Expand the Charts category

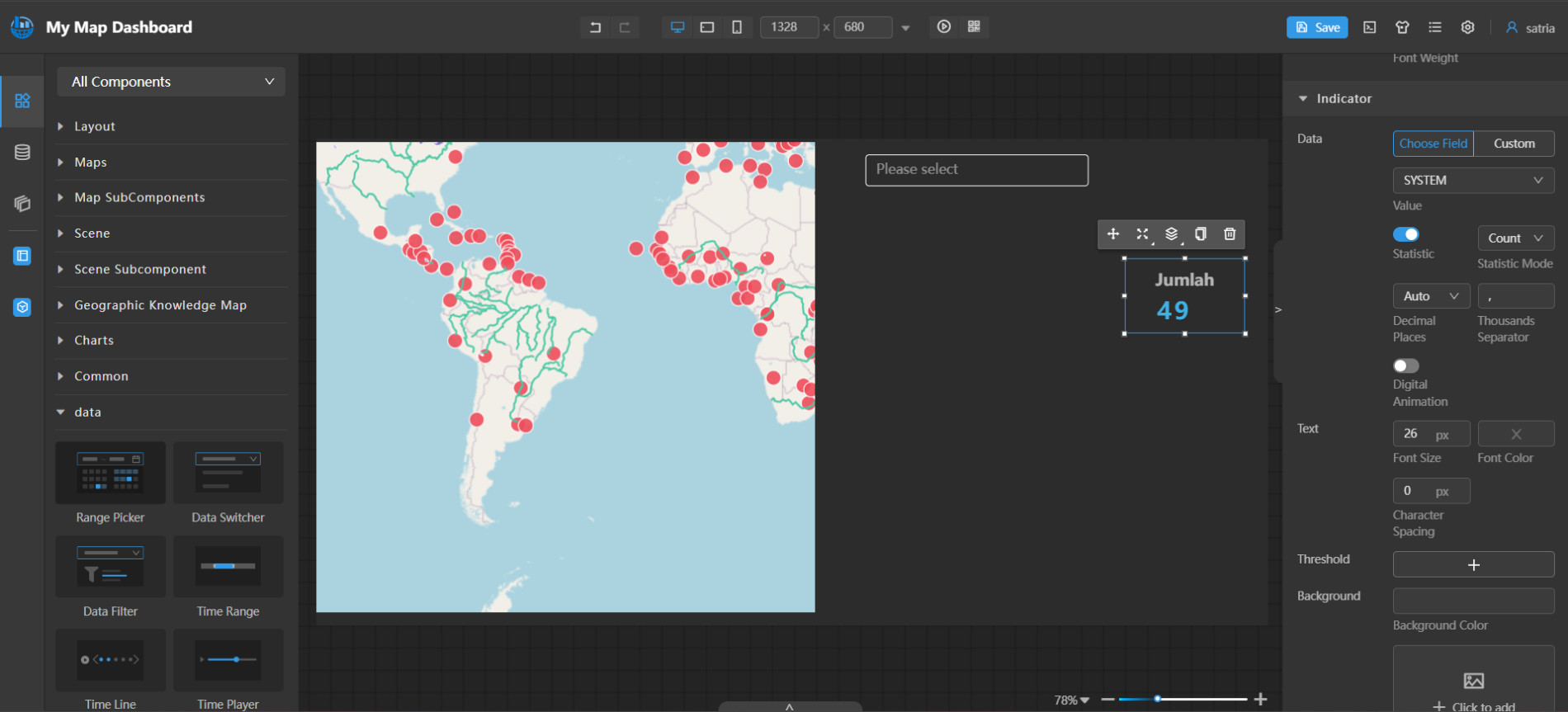point(94,340)
